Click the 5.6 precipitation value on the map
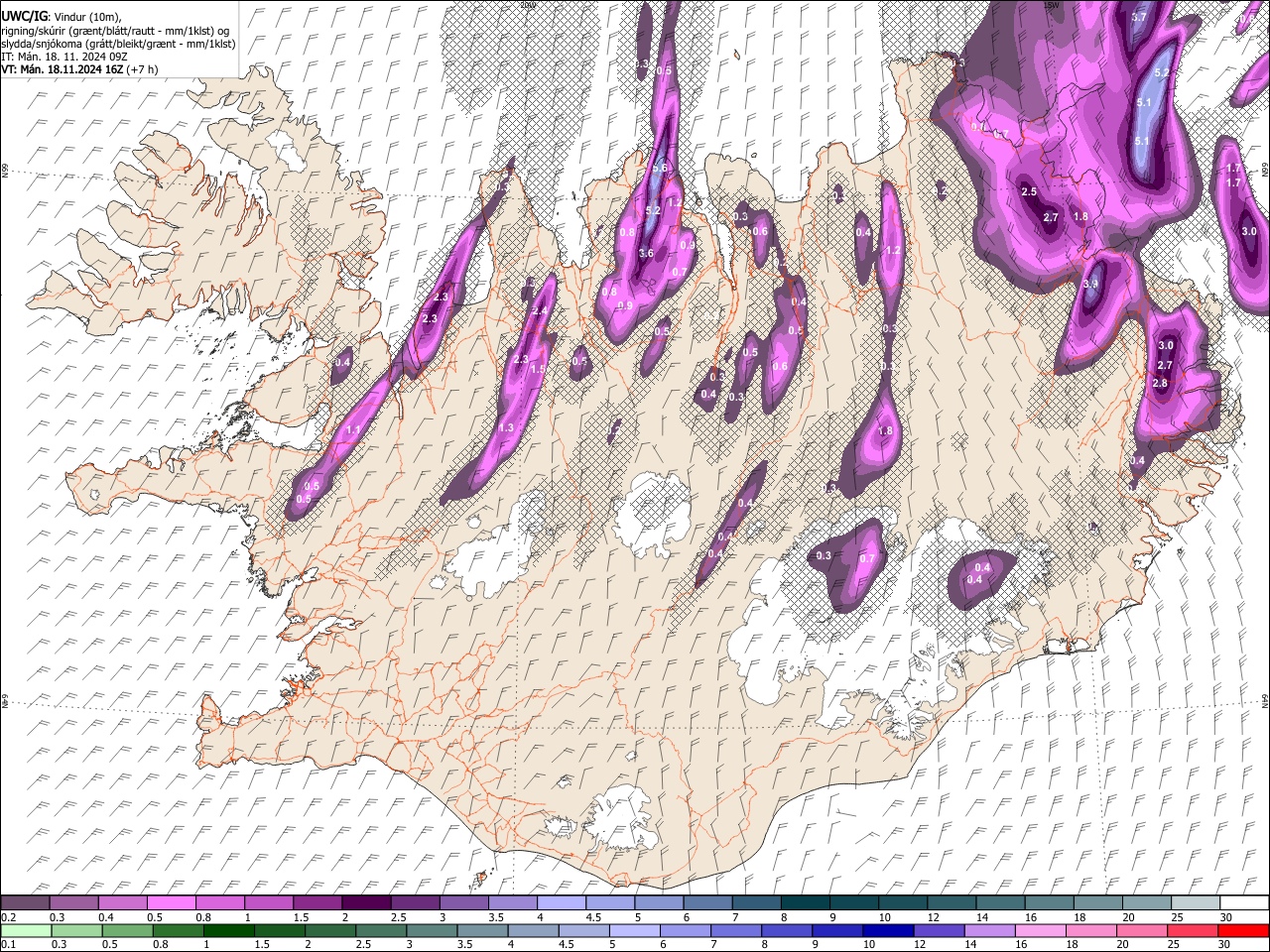This screenshot has width=1270, height=952. [660, 169]
